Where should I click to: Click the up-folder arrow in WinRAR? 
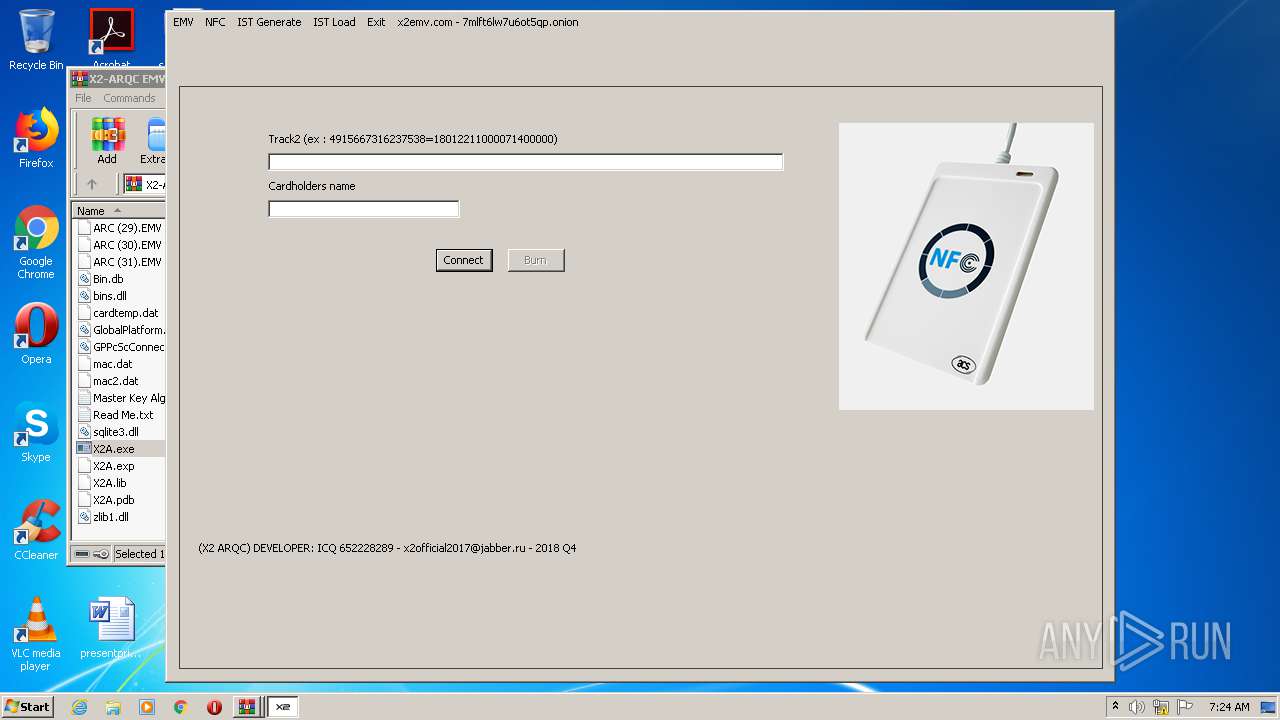click(x=92, y=184)
